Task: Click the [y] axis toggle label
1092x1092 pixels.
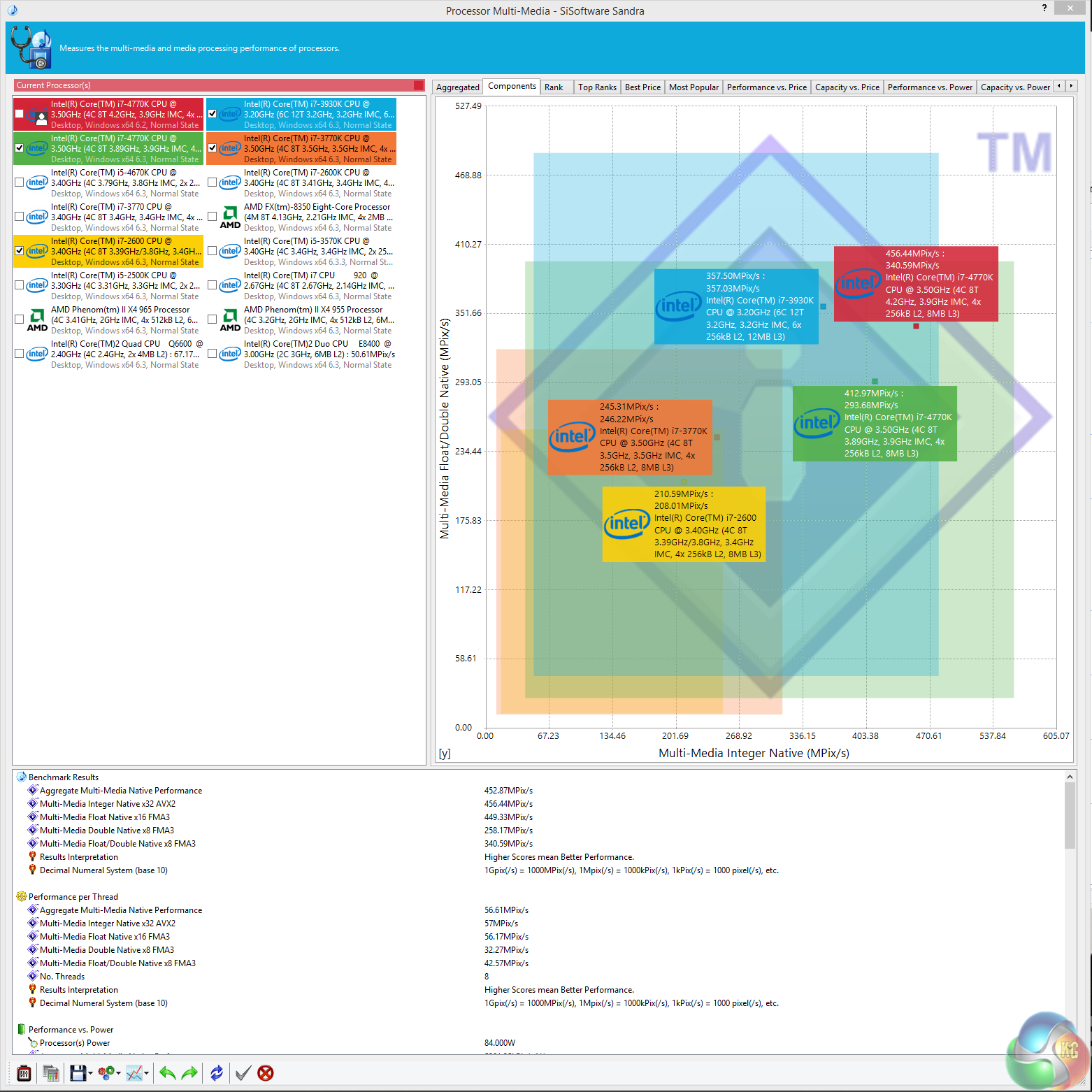Action: (445, 753)
